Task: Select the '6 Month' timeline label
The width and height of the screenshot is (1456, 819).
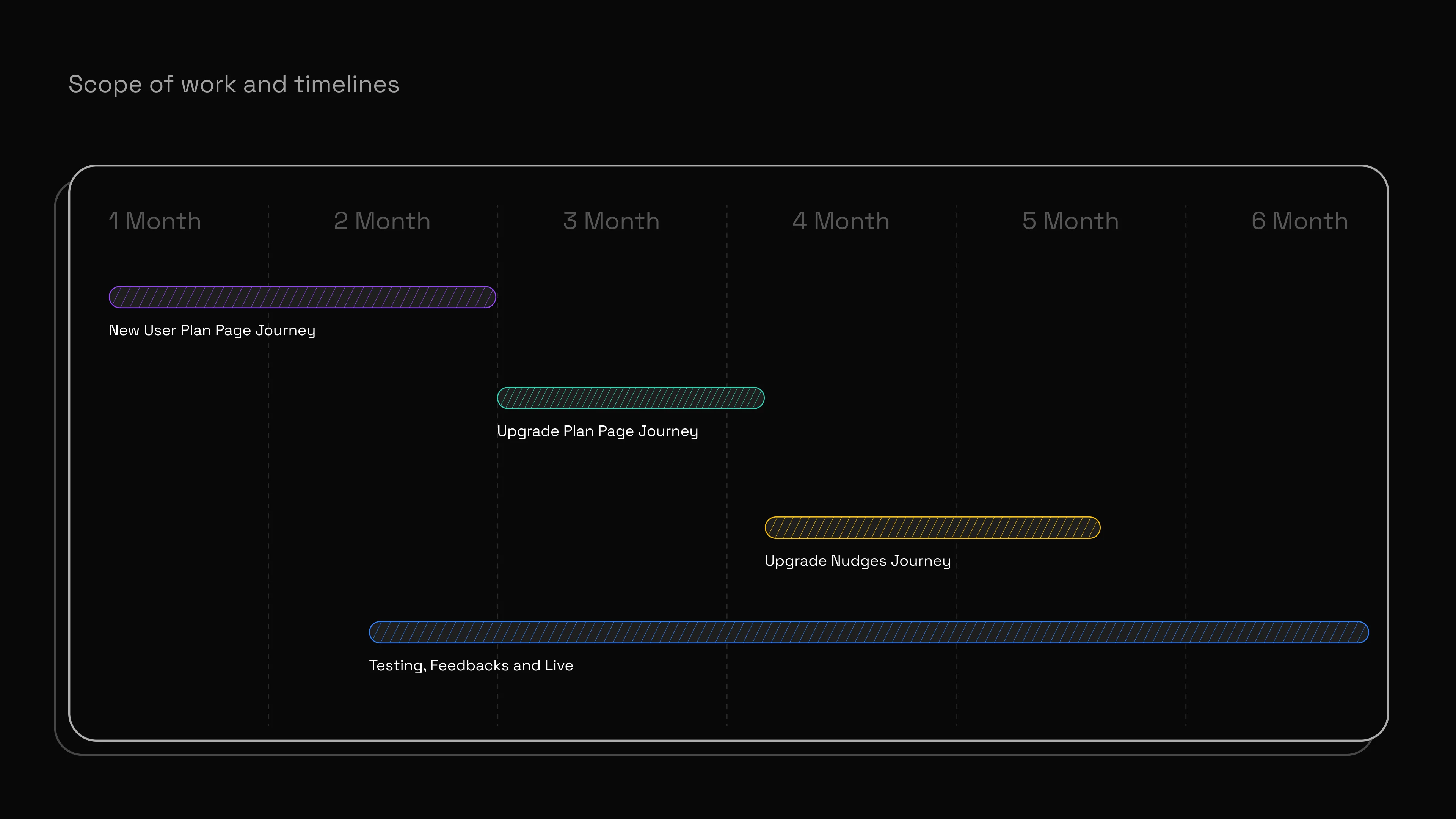Action: click(1299, 221)
